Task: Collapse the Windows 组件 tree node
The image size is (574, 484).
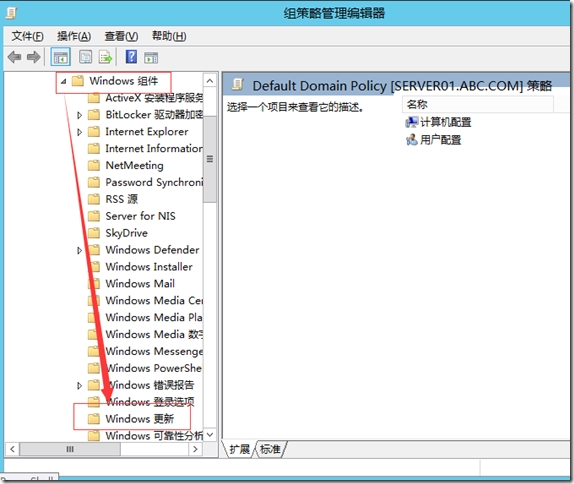Action: tap(63, 81)
